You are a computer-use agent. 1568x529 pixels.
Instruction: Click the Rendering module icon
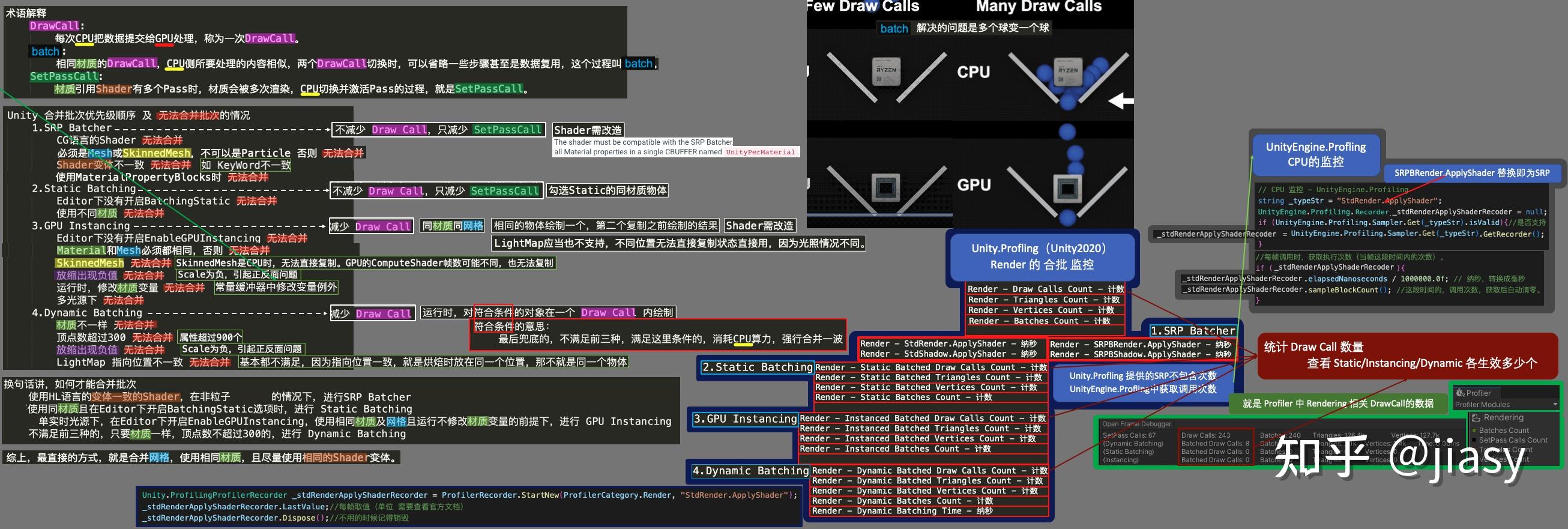pyautogui.click(x=1476, y=417)
